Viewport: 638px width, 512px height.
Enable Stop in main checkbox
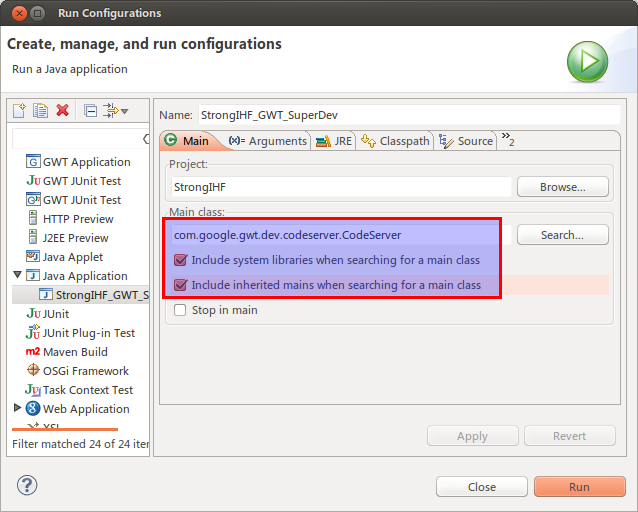[x=180, y=310]
